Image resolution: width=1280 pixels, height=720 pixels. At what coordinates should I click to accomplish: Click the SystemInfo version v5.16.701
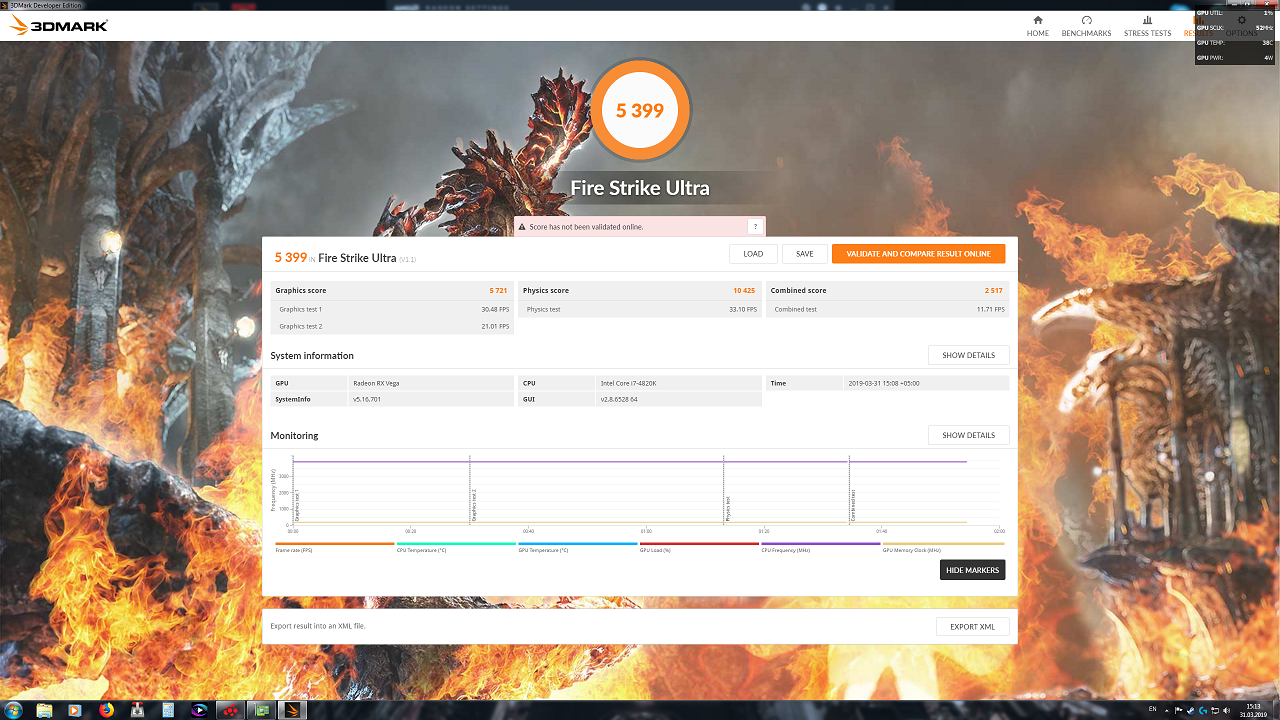coord(367,399)
